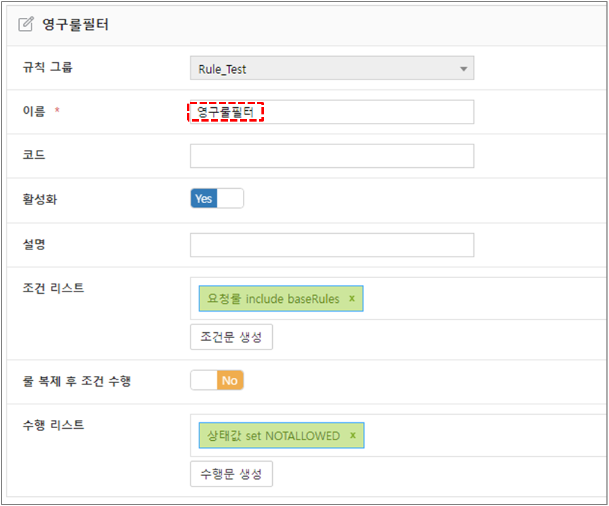Click the 수행 리스트 label

coord(53,424)
